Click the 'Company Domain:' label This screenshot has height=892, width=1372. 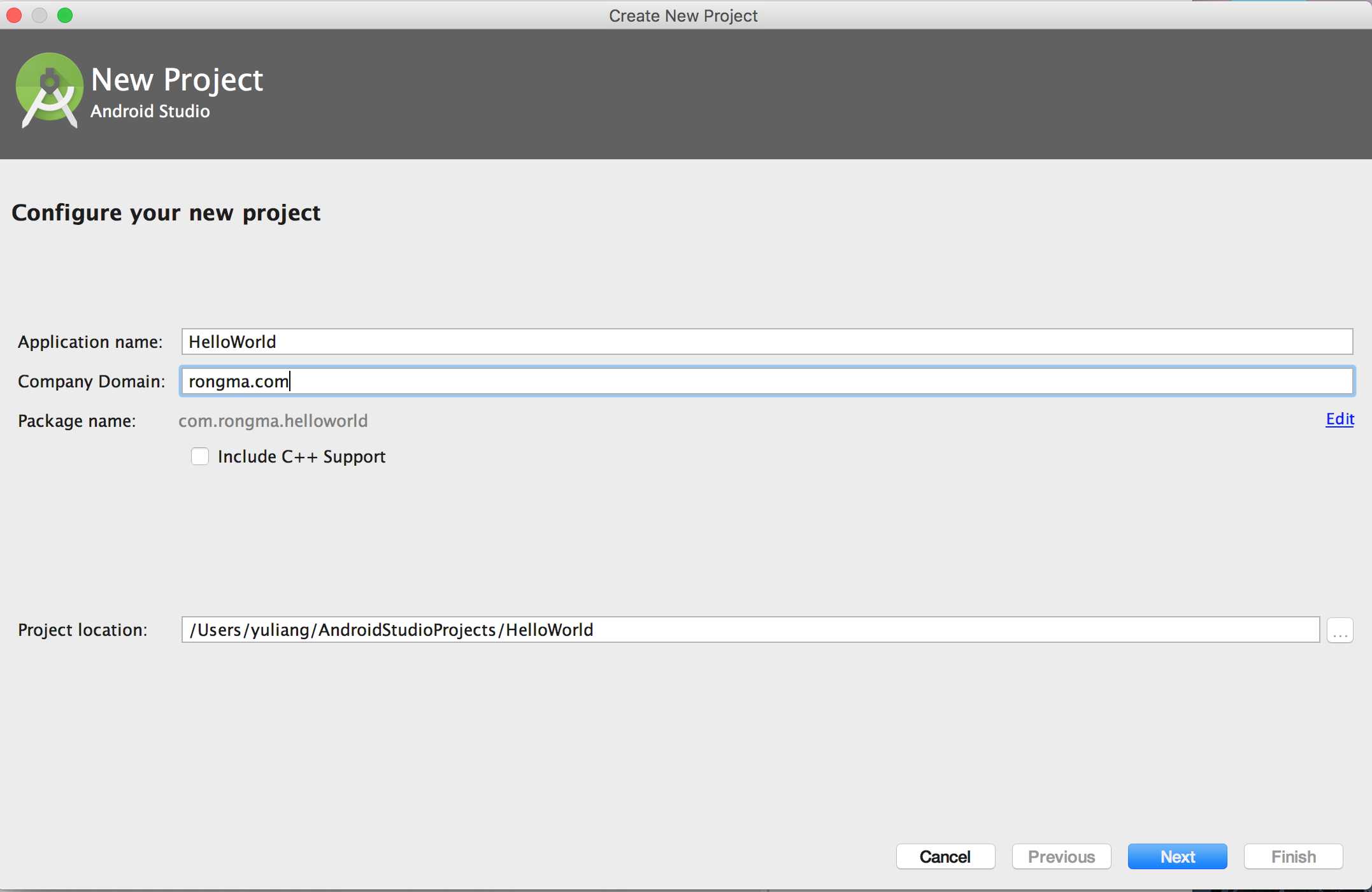pos(91,382)
